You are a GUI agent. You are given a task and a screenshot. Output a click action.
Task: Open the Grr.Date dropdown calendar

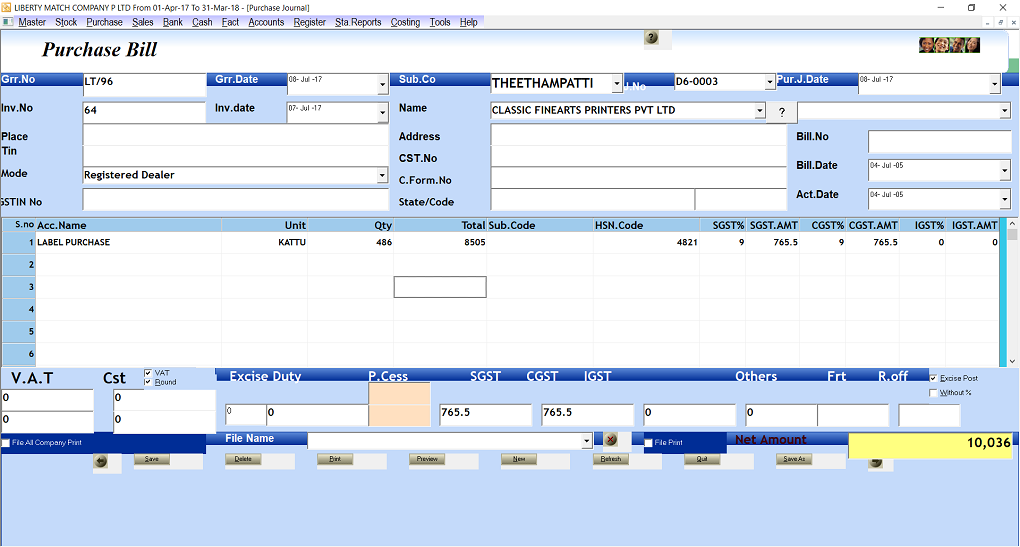[x=382, y=85]
